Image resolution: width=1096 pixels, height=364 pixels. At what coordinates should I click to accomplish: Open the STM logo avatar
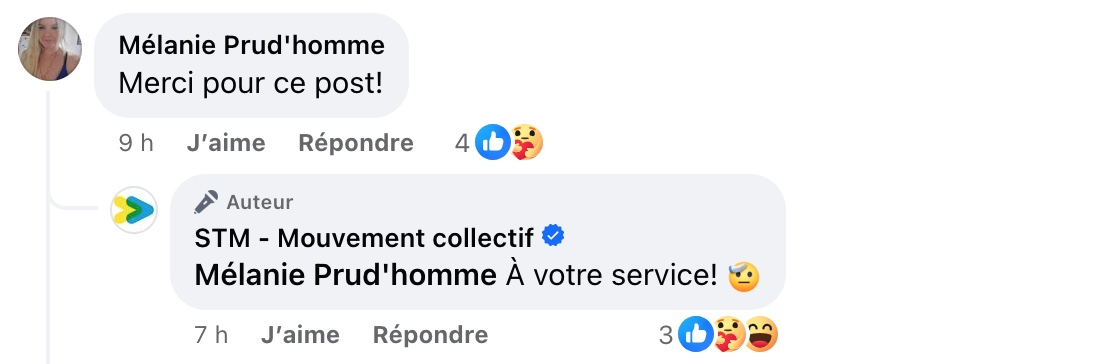point(134,210)
